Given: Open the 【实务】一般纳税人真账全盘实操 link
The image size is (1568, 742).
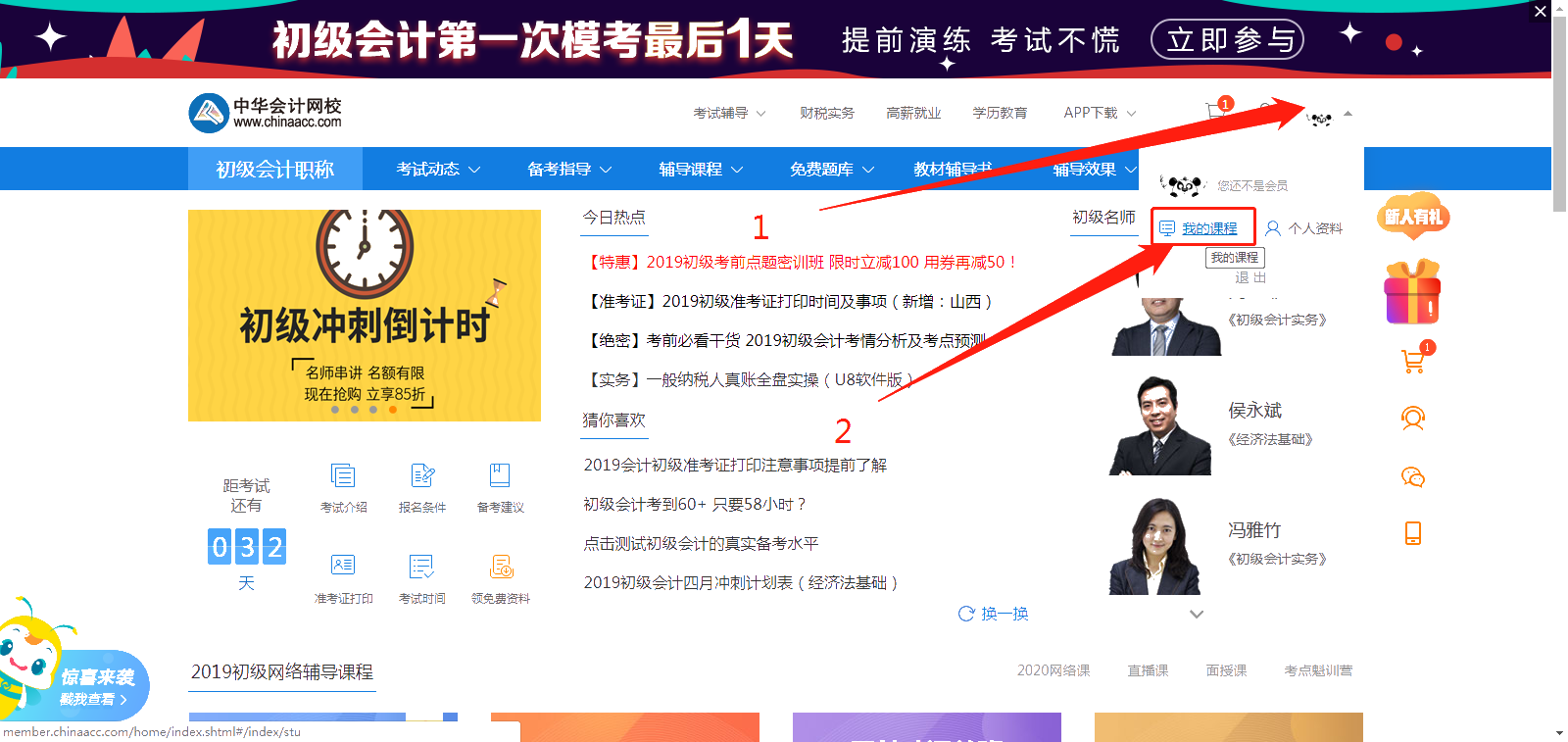Looking at the screenshot, I should click(750, 379).
